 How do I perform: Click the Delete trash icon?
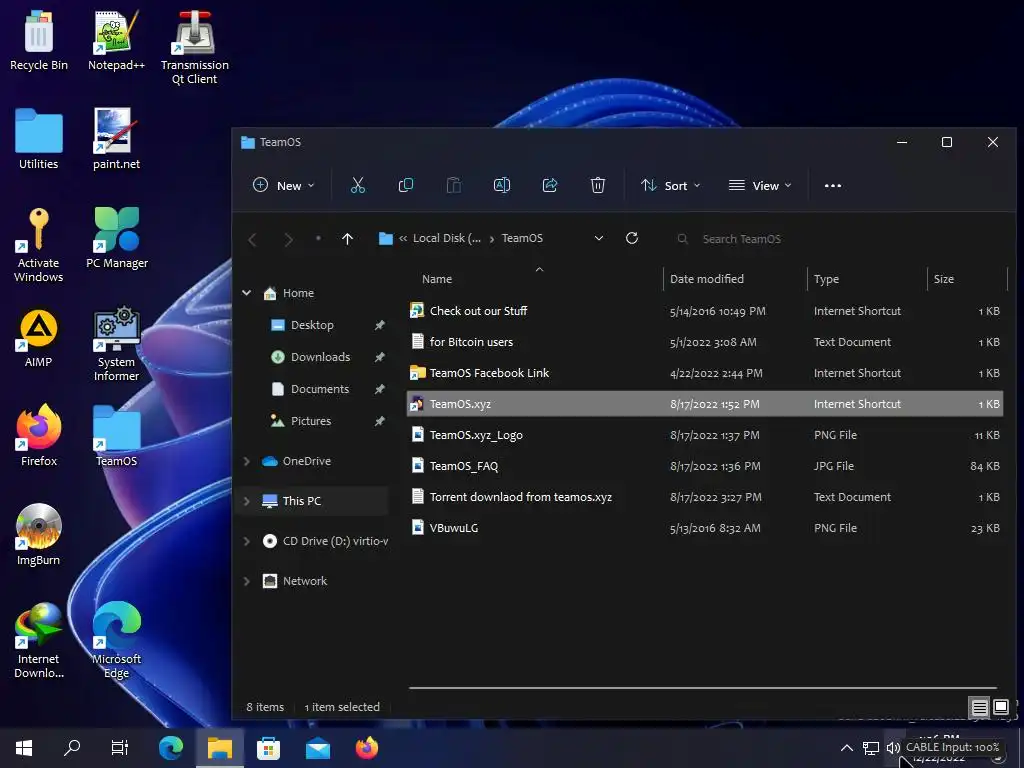tap(598, 185)
